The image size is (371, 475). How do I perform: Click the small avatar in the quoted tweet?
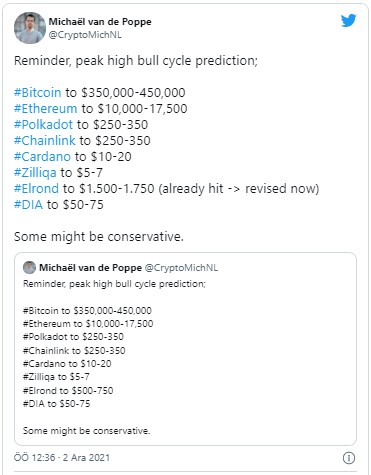pyautogui.click(x=29, y=267)
